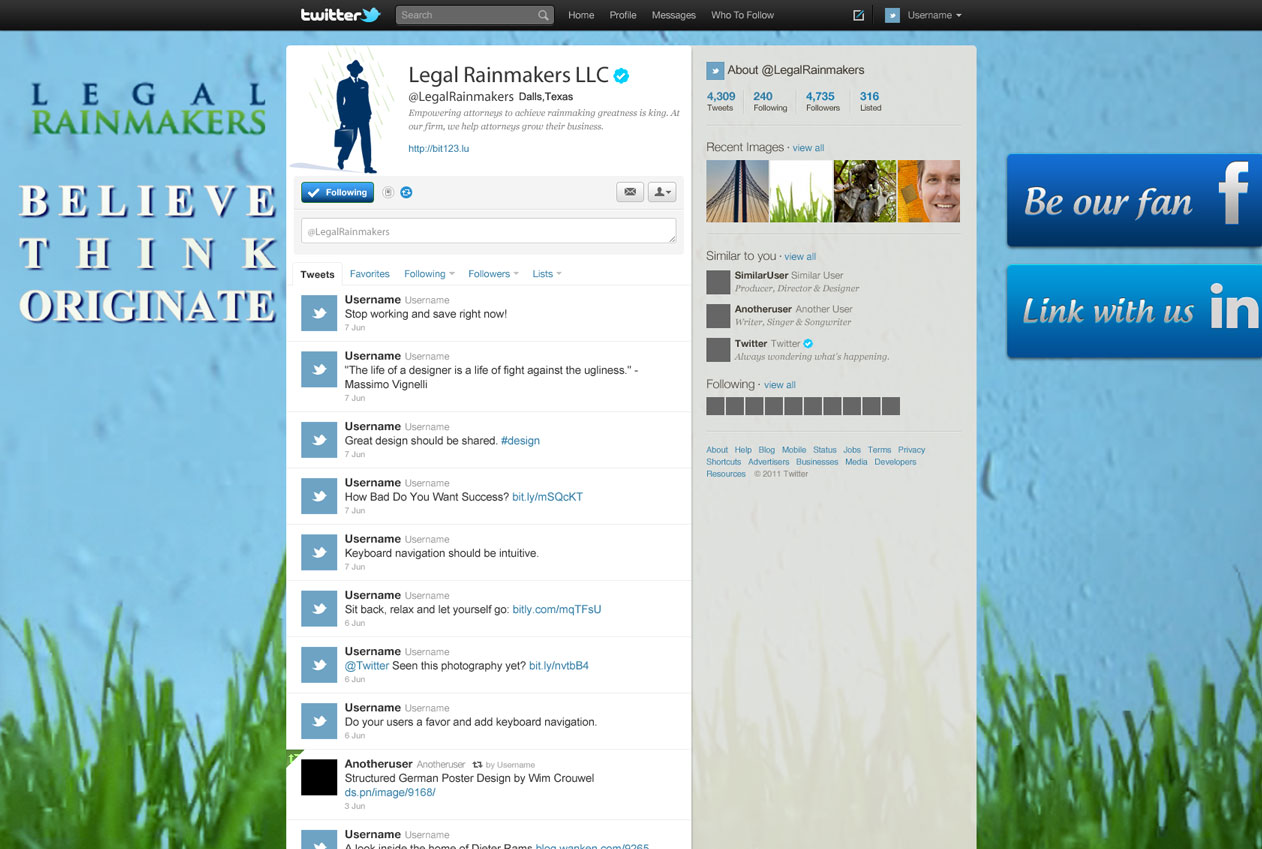Click the LinkedIn 'Link with us' banner
Image resolution: width=1262 pixels, height=849 pixels.
tap(1134, 311)
